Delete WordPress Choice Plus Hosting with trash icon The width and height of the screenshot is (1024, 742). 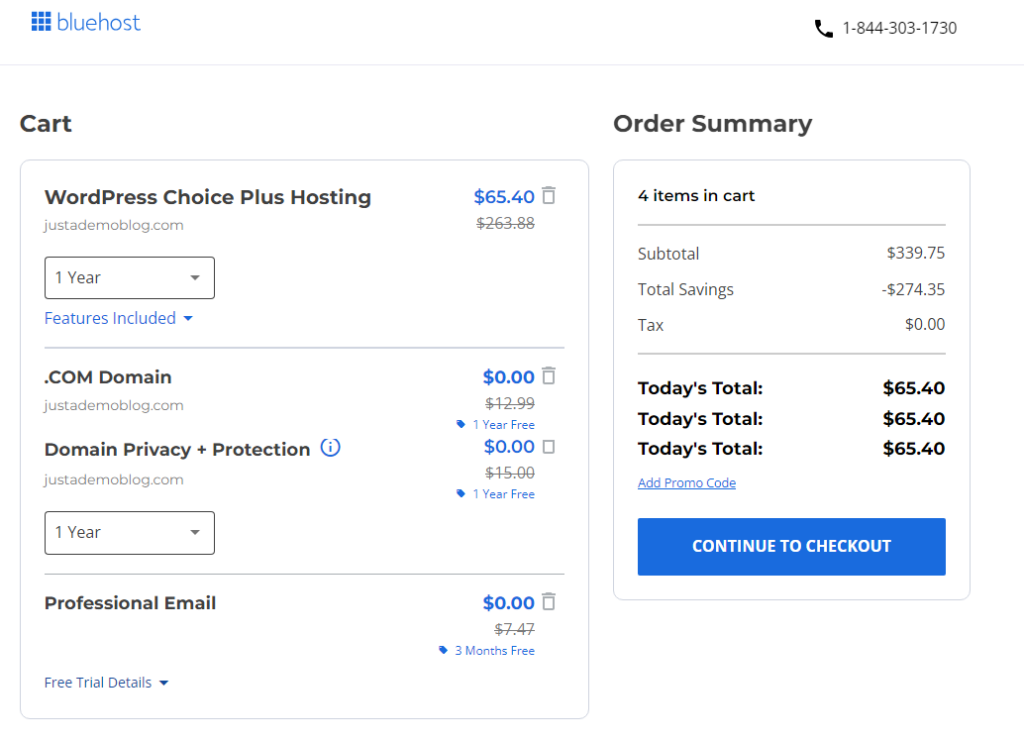coord(549,195)
